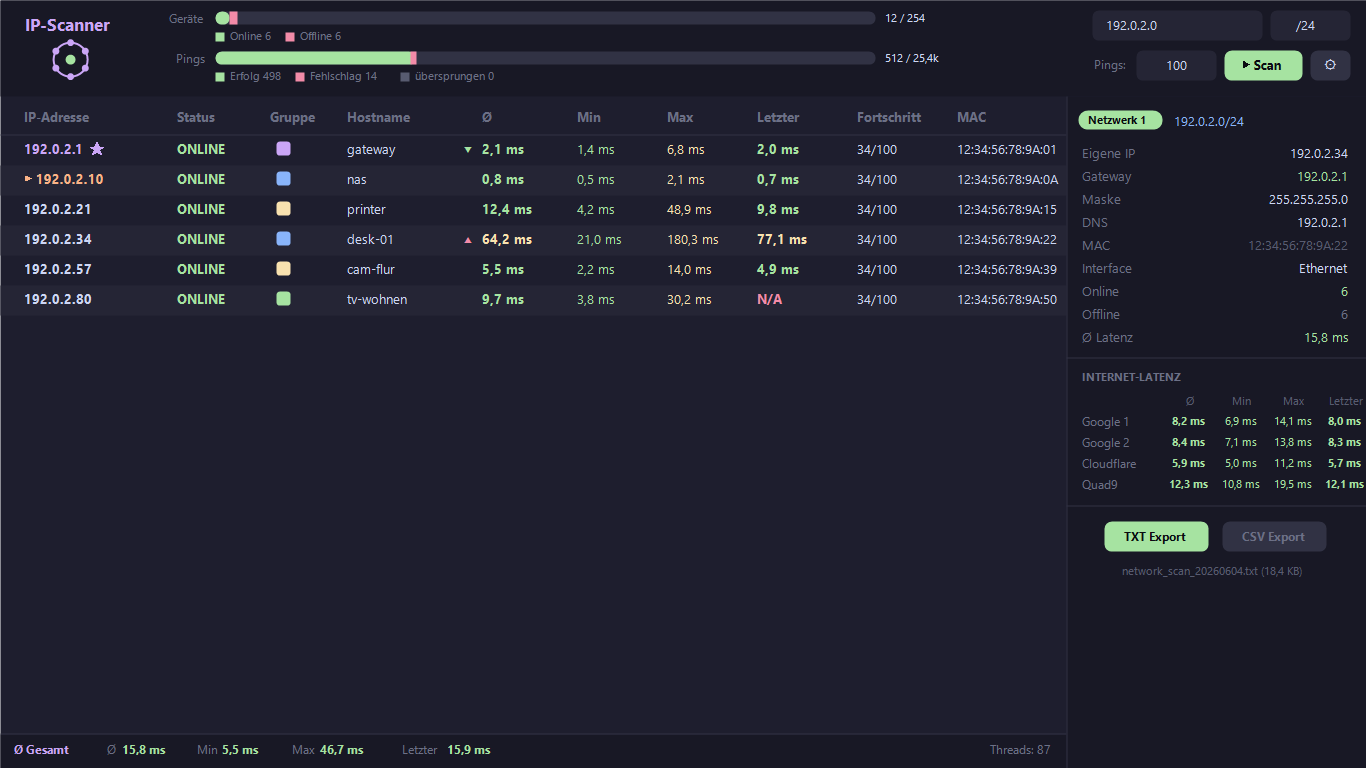
Task: Click the blue group swatch for nas
Action: click(x=284, y=179)
